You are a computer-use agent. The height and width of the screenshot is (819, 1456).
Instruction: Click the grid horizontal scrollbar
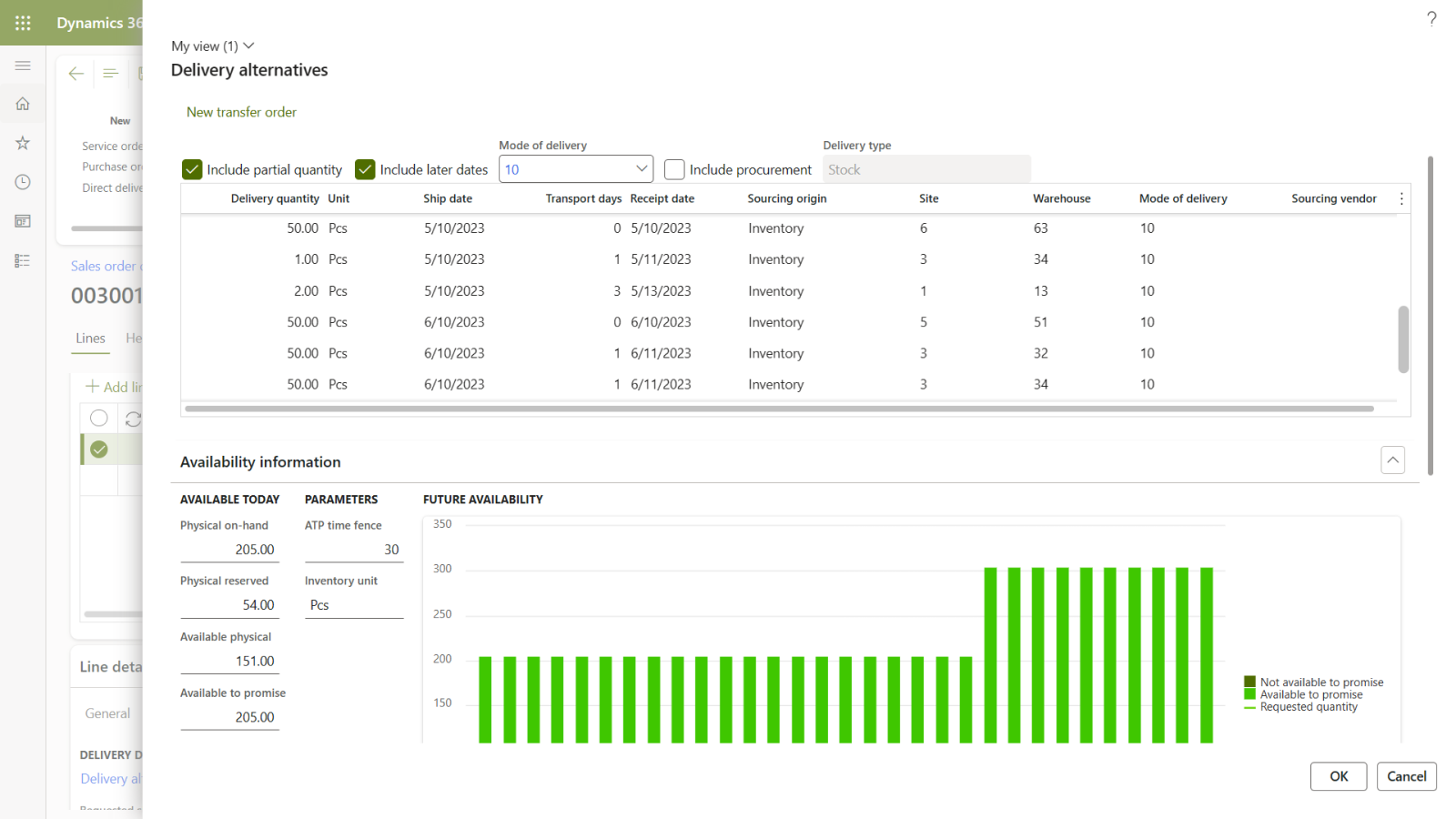pos(778,409)
